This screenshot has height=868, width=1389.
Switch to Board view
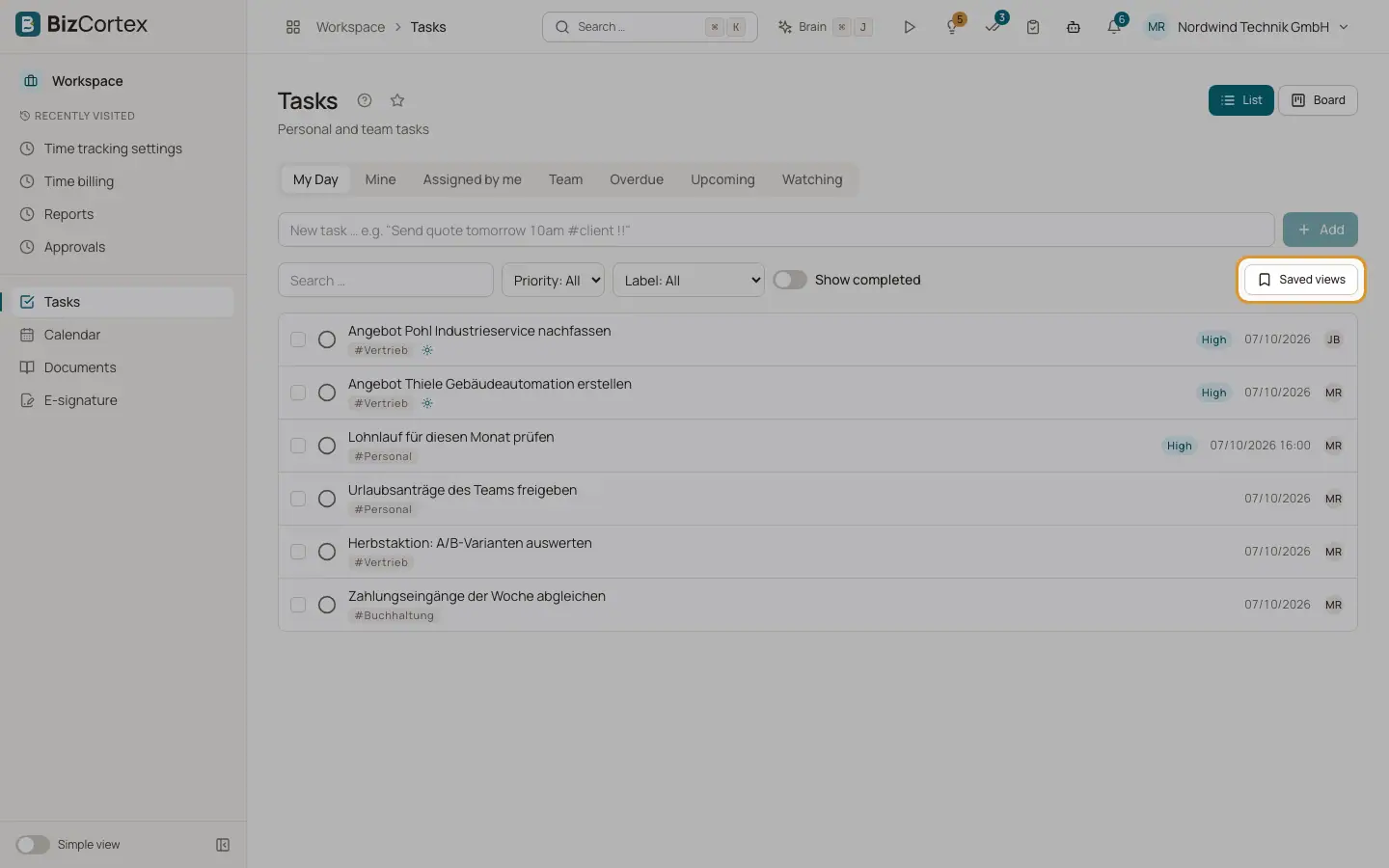coord(1318,100)
